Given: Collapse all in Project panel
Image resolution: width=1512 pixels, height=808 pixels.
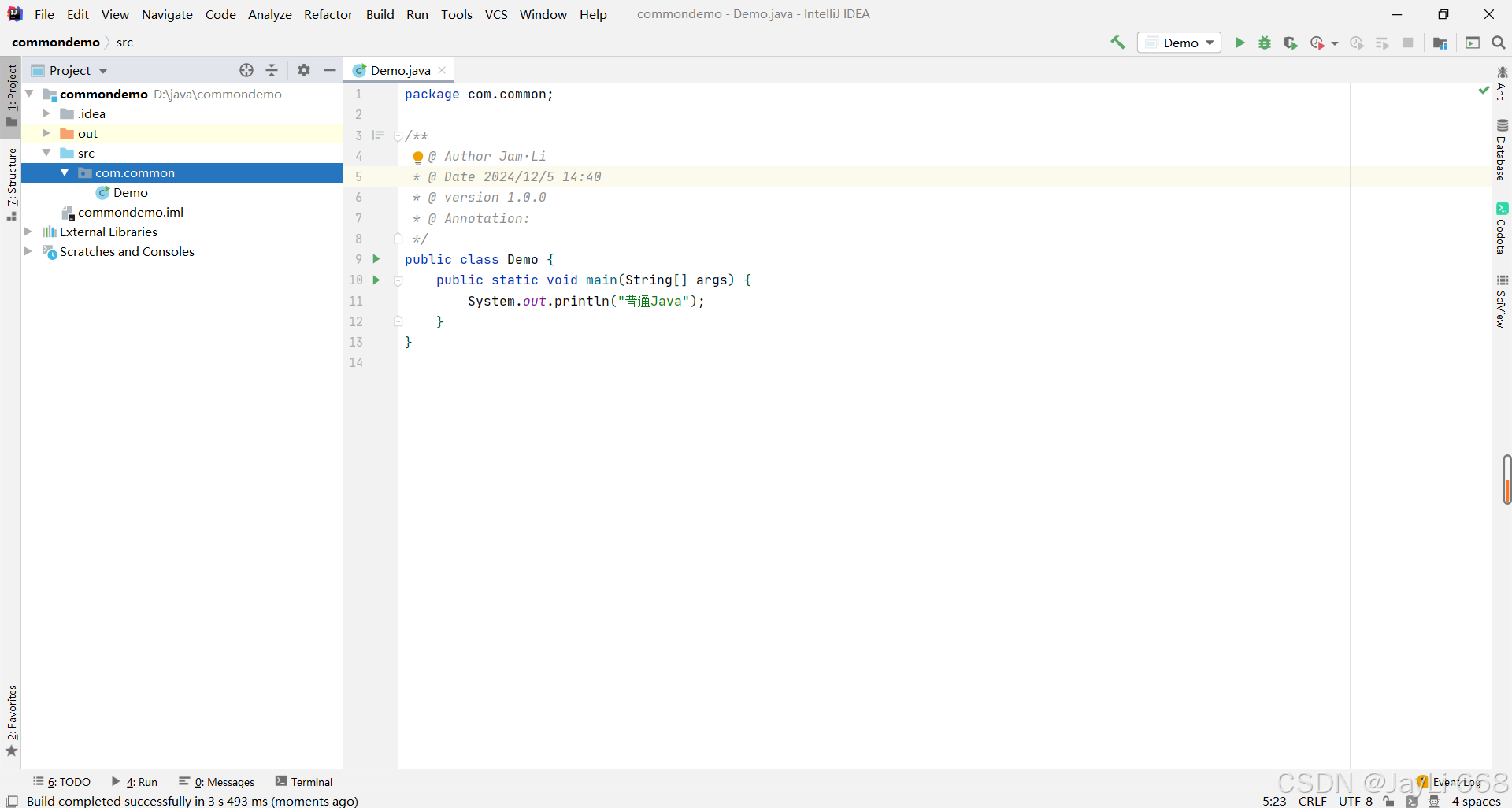Looking at the screenshot, I should click(272, 70).
